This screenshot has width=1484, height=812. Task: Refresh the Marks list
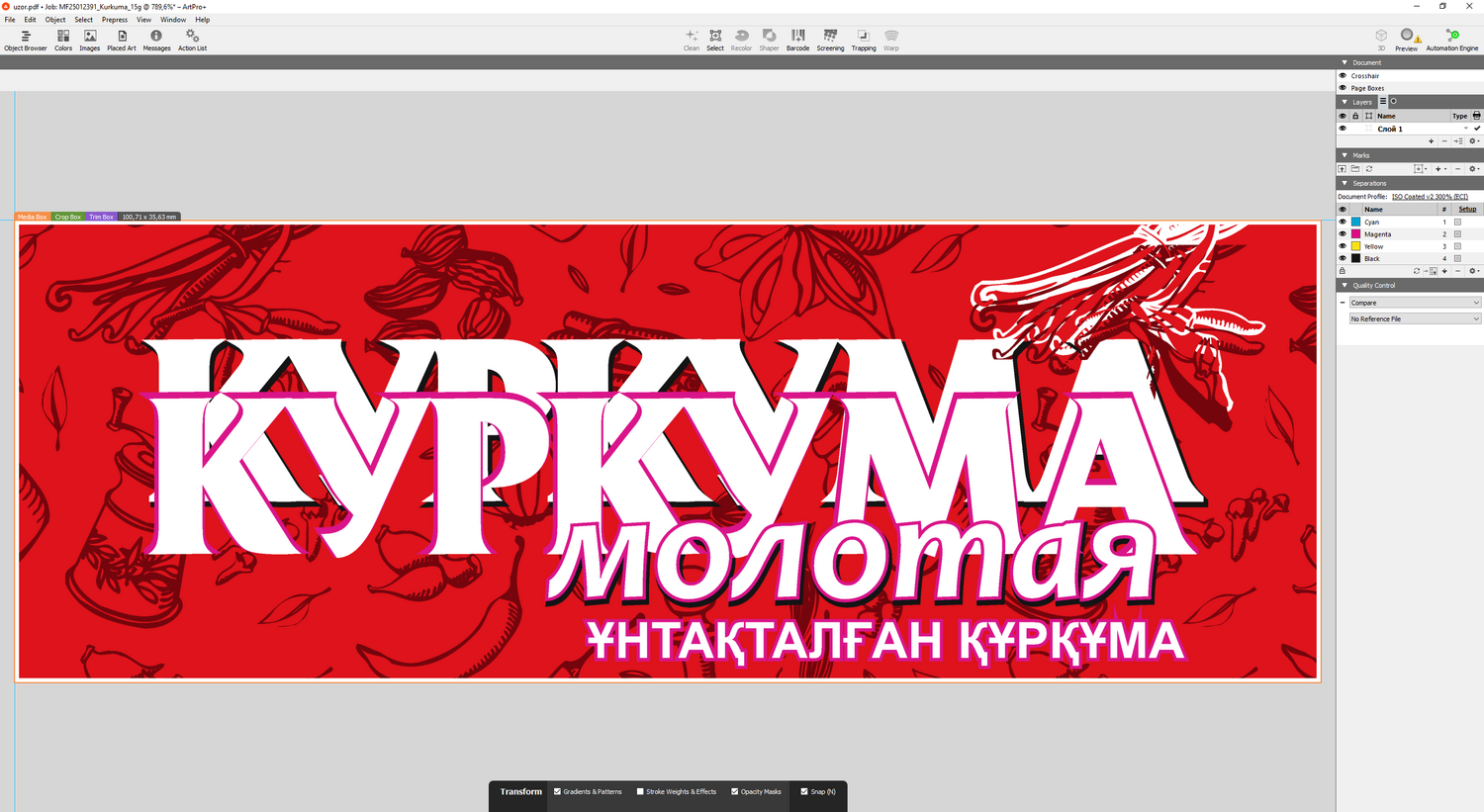pos(1369,169)
